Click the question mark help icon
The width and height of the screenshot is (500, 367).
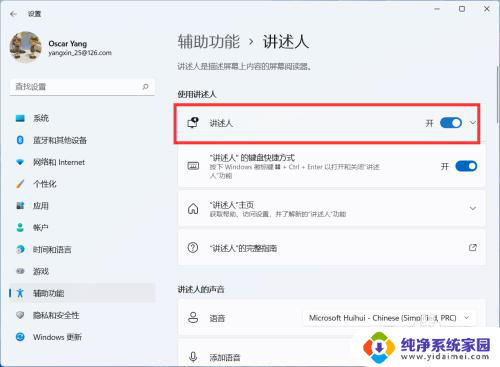tap(193, 248)
